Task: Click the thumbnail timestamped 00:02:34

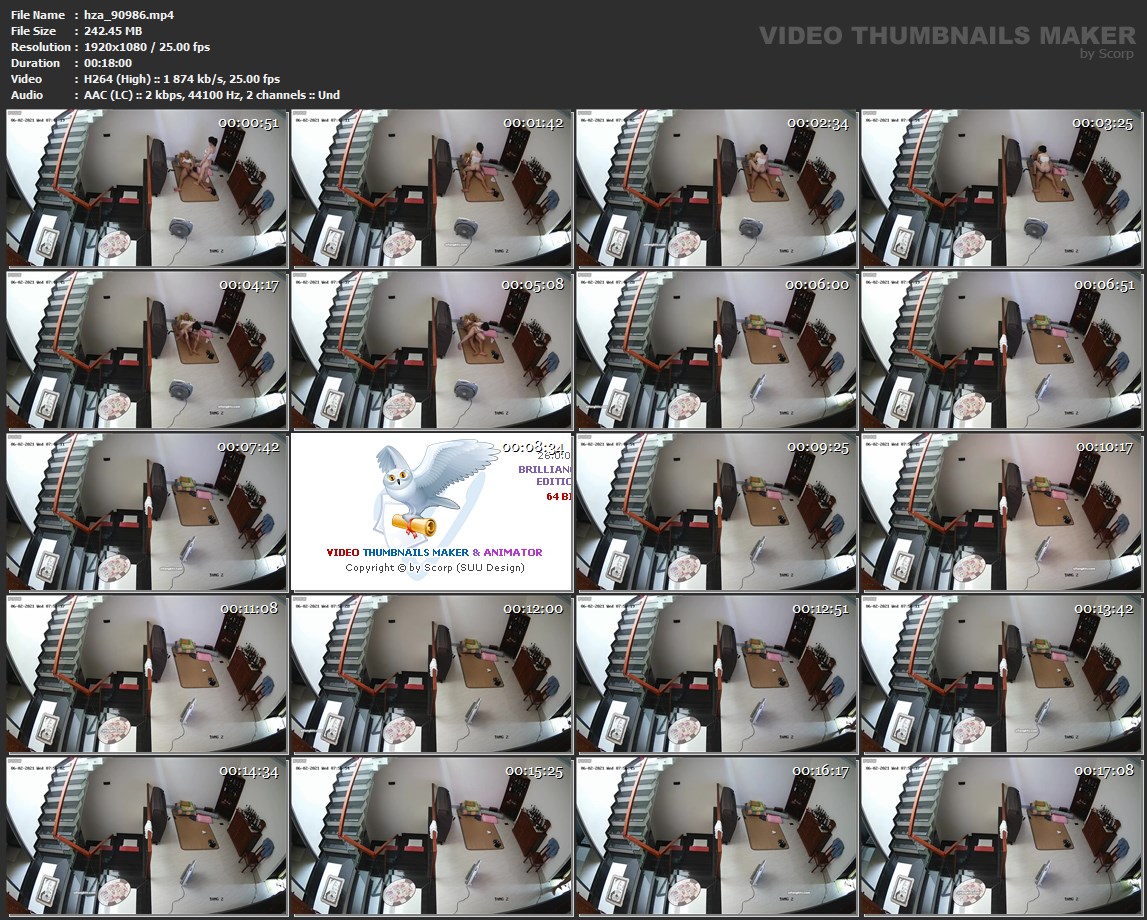Action: tap(716, 188)
